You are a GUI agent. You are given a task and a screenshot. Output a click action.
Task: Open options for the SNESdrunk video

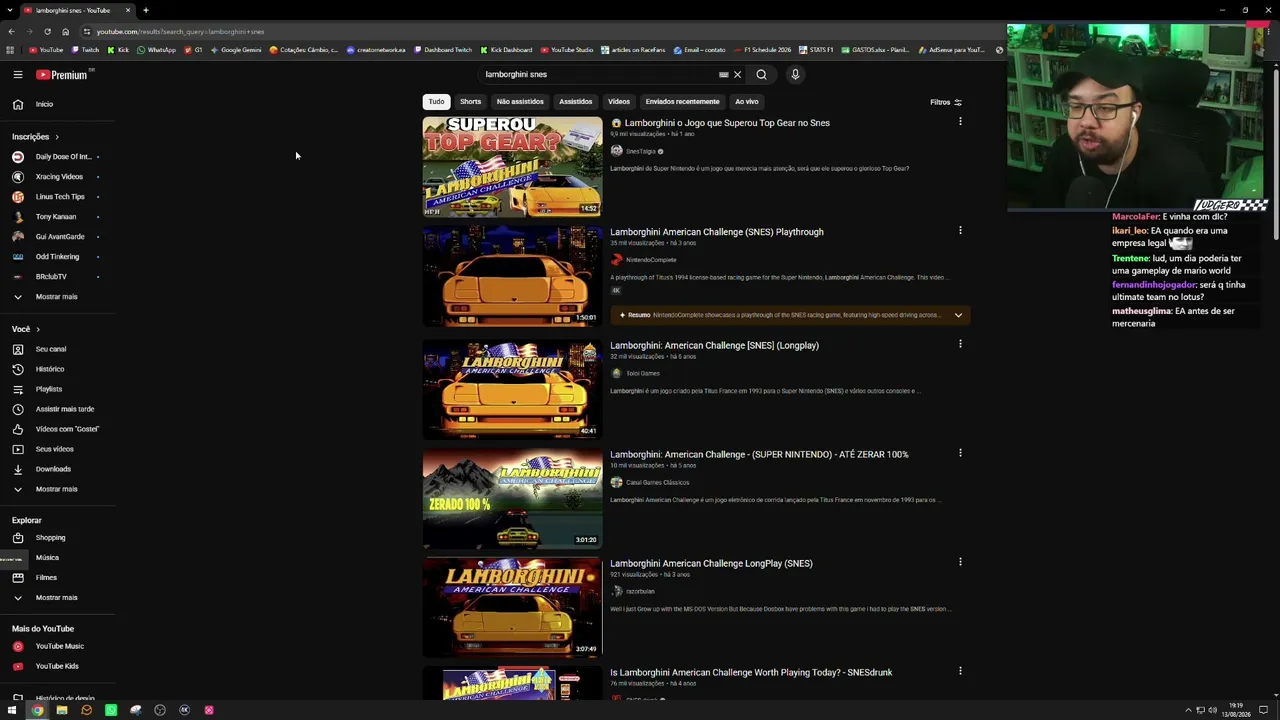pos(960,671)
